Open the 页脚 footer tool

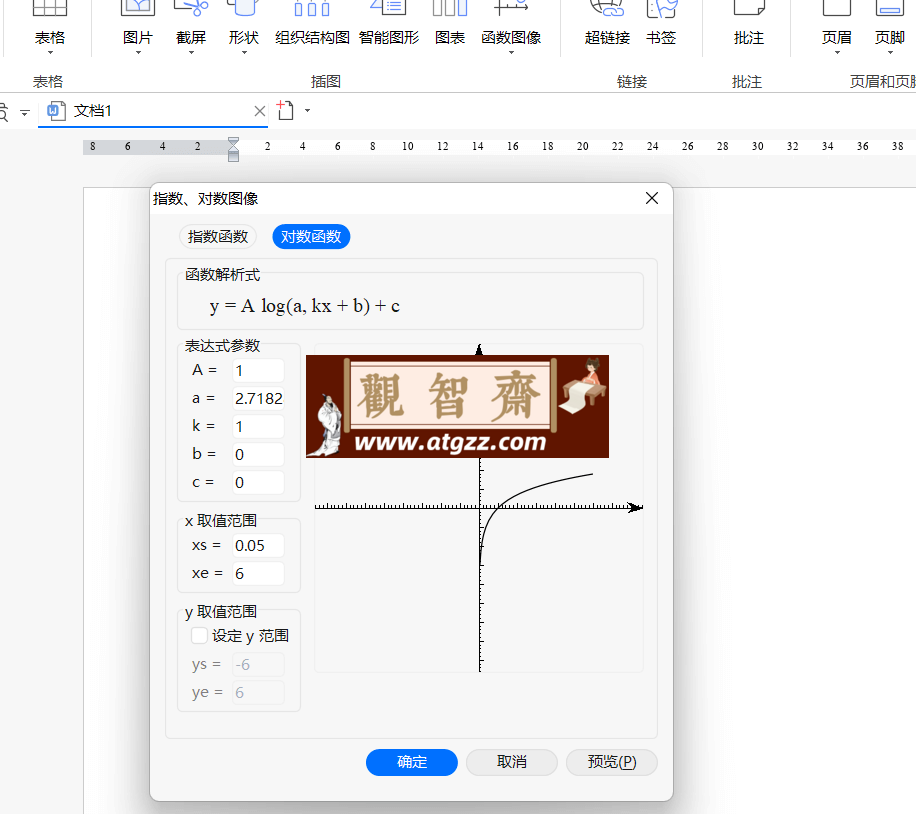[x=890, y=23]
